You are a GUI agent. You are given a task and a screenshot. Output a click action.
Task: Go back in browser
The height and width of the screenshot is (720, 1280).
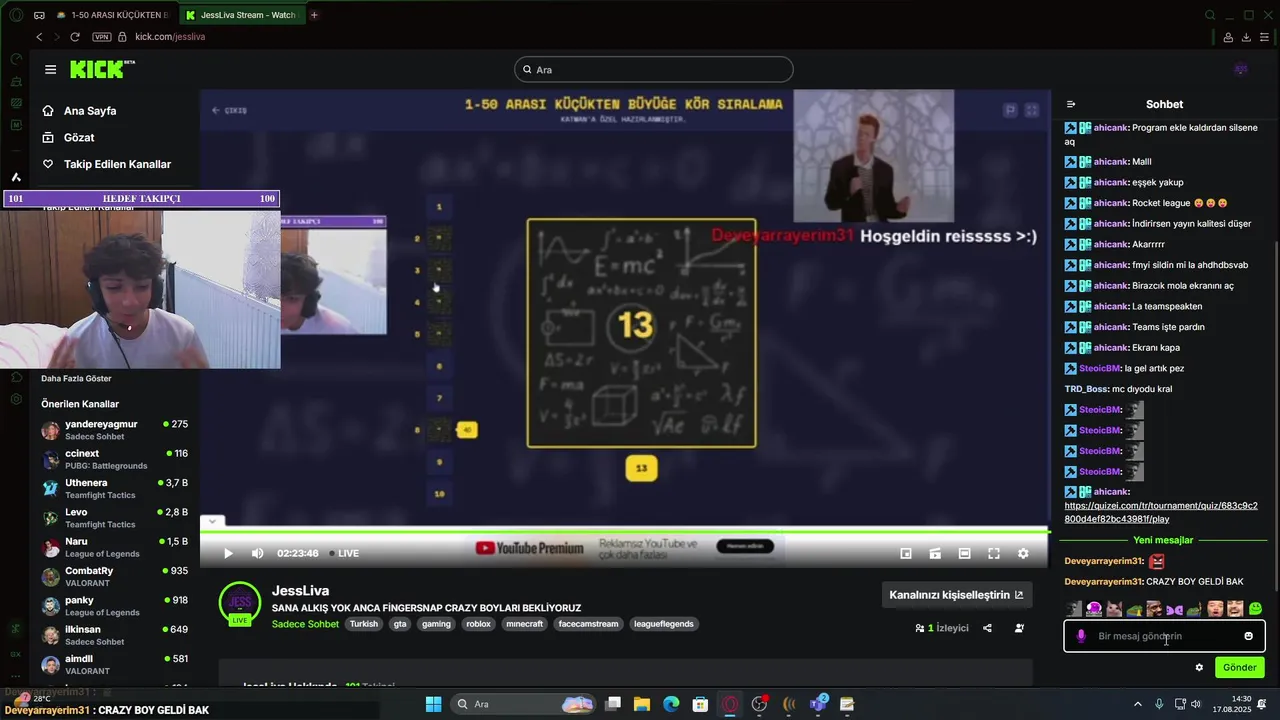coord(39,37)
